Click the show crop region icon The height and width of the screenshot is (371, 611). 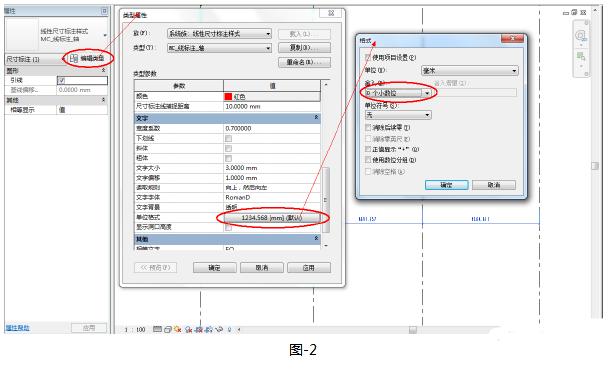pos(209,330)
